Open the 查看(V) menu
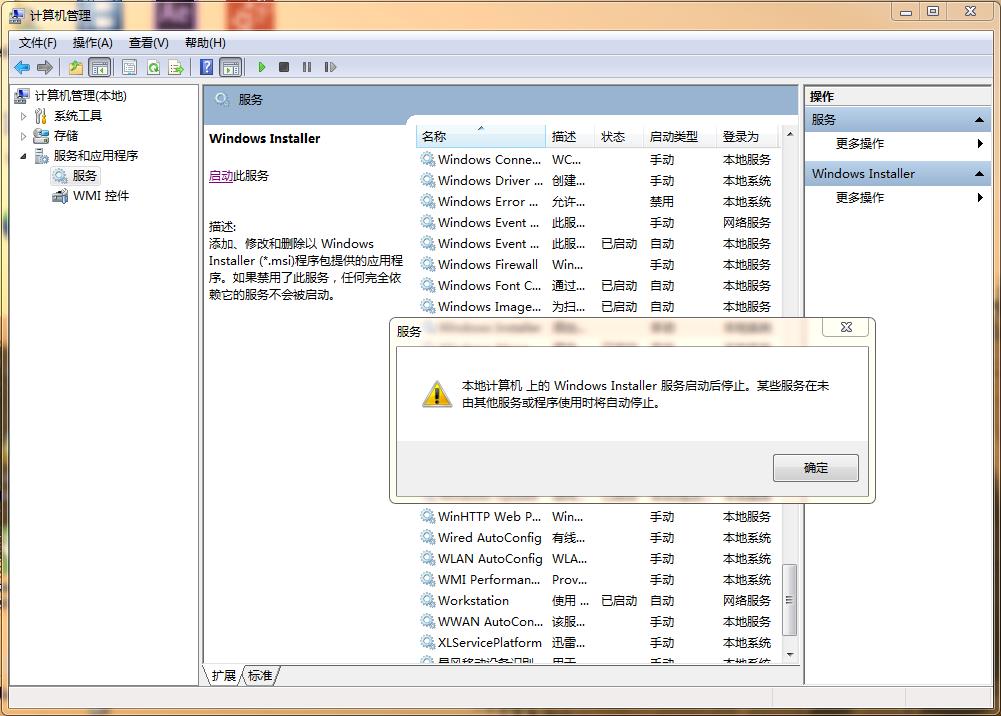The width and height of the screenshot is (1001, 716). [x=149, y=43]
